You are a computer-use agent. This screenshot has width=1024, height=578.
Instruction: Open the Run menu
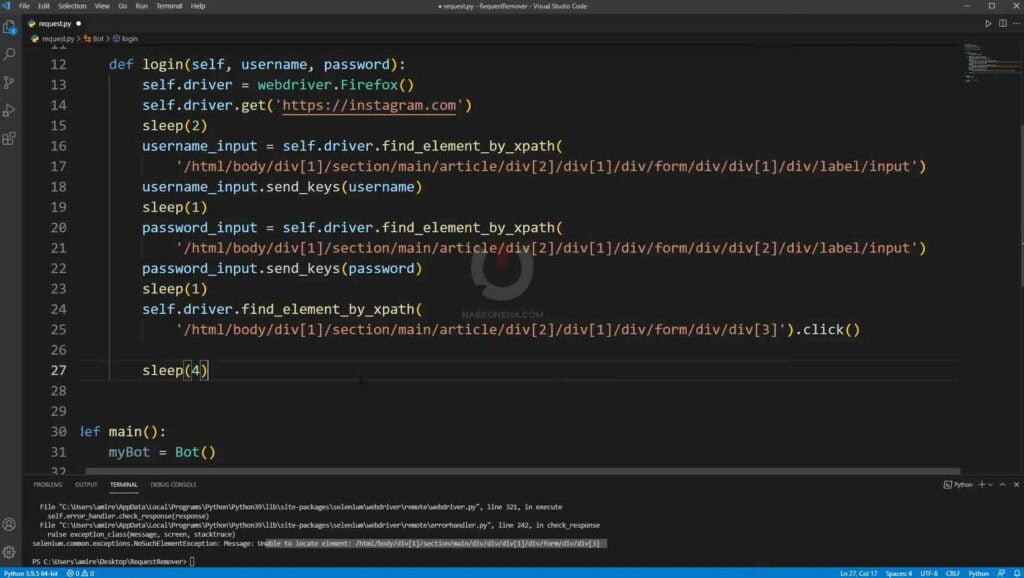141,6
